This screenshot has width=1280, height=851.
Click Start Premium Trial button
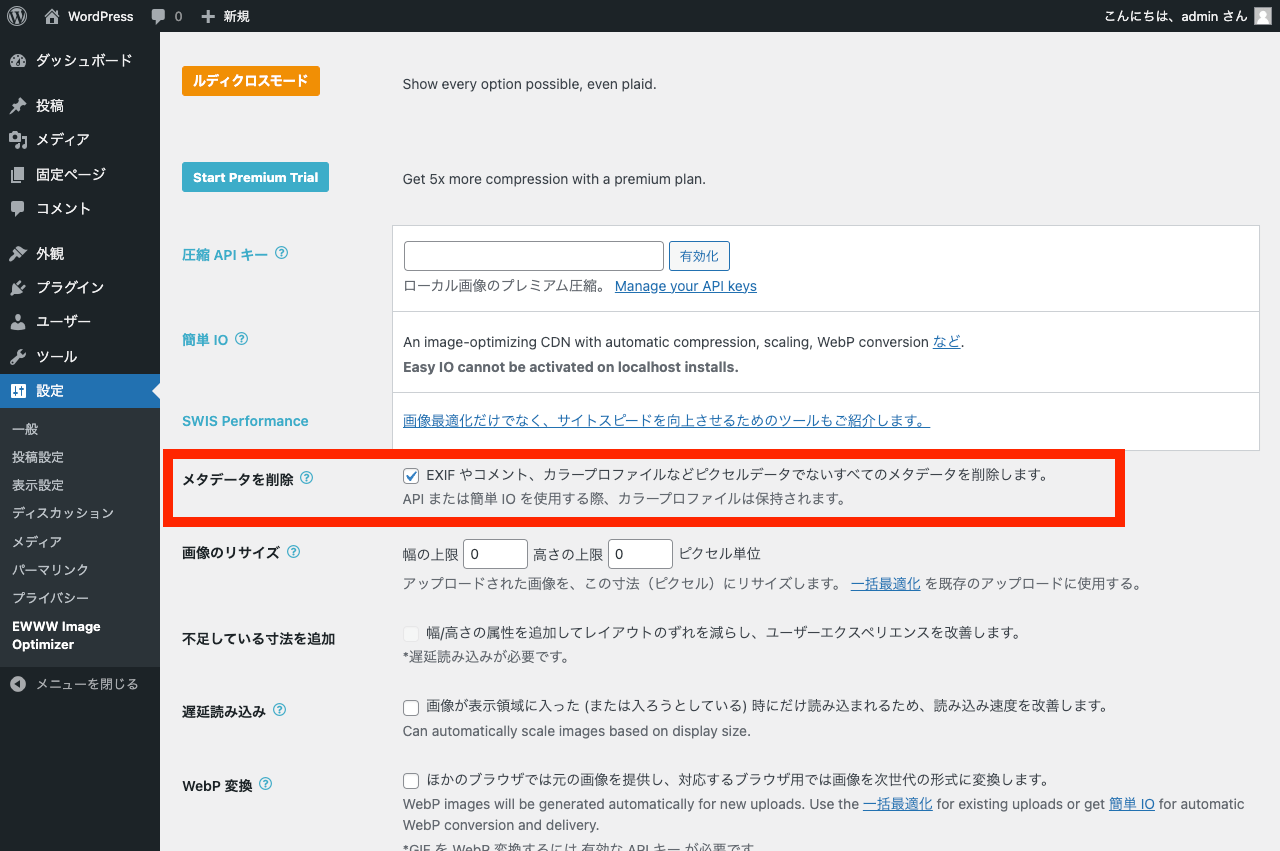255,177
